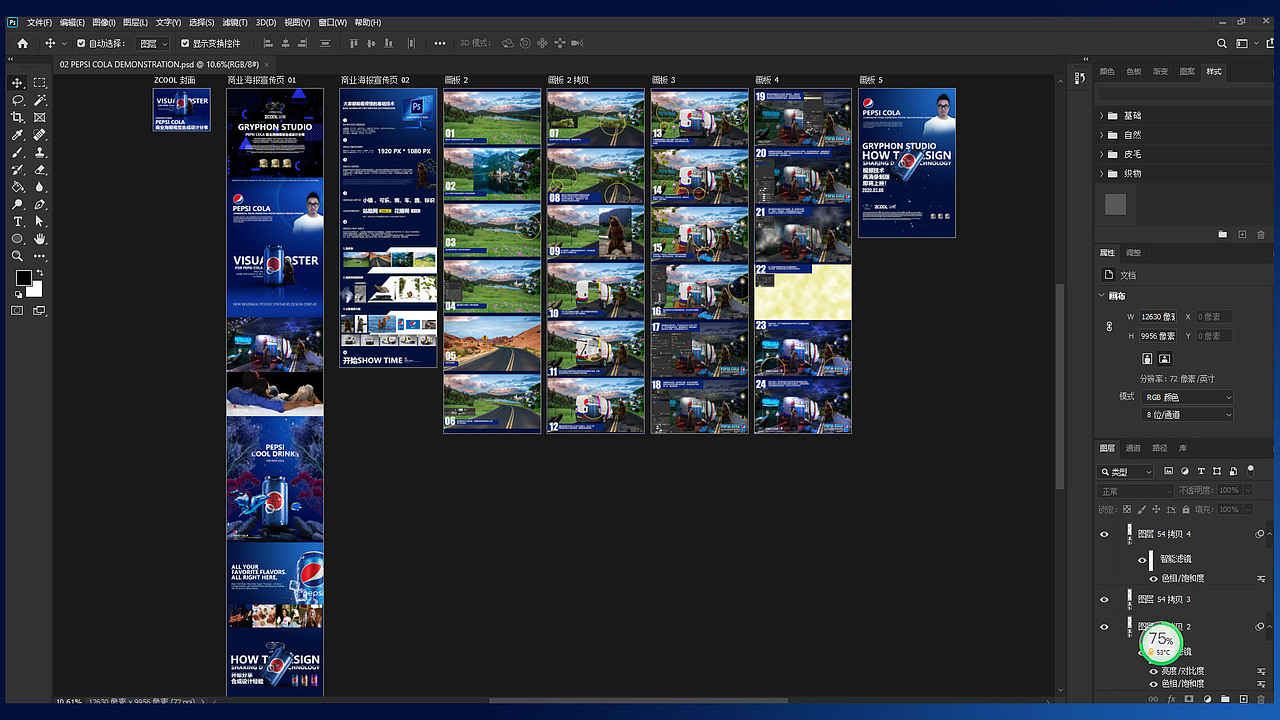Hide layer 图层 54 拷贝 3
1280x720 pixels.
click(1105, 599)
